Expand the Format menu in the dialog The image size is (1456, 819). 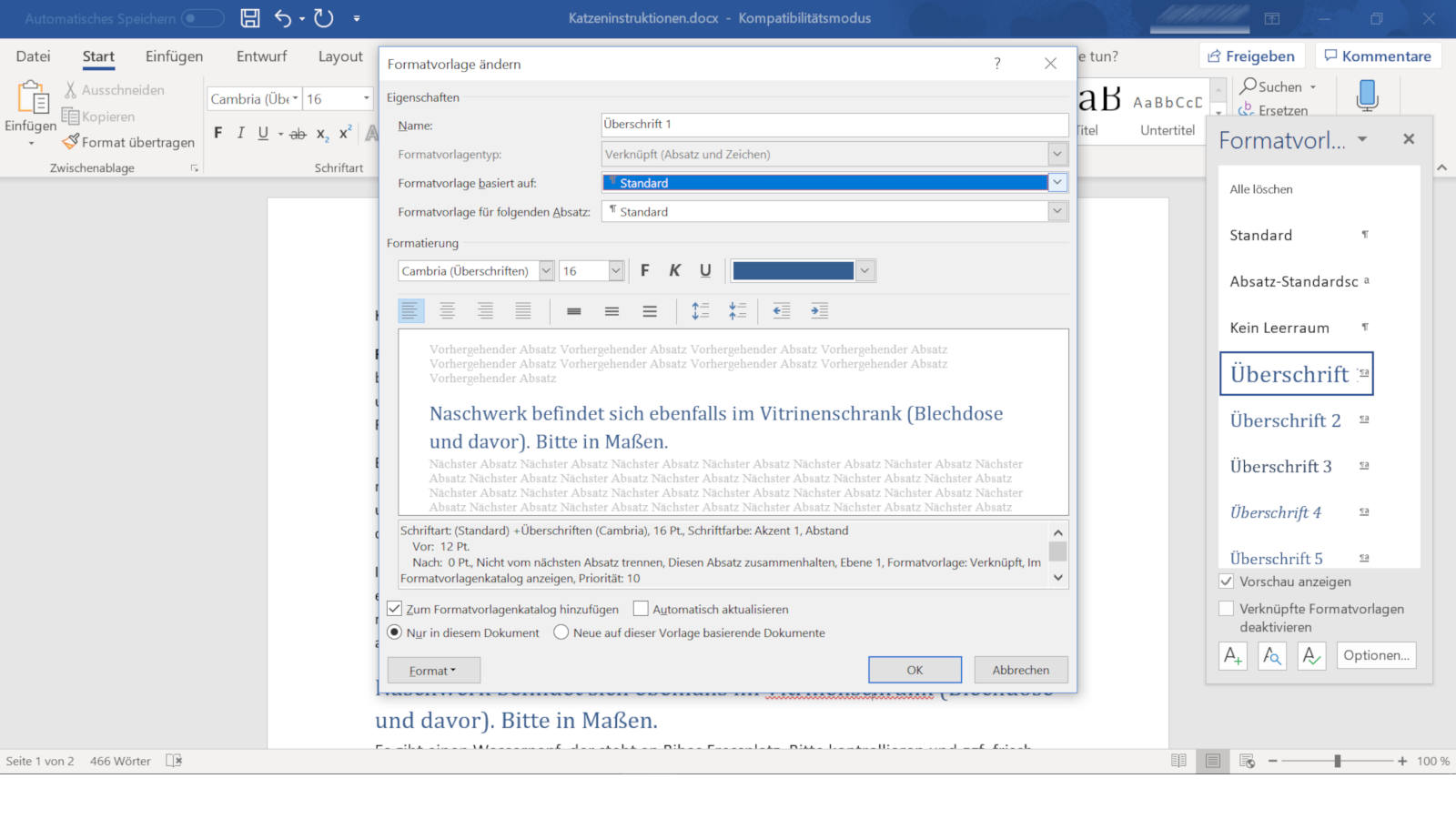point(433,670)
